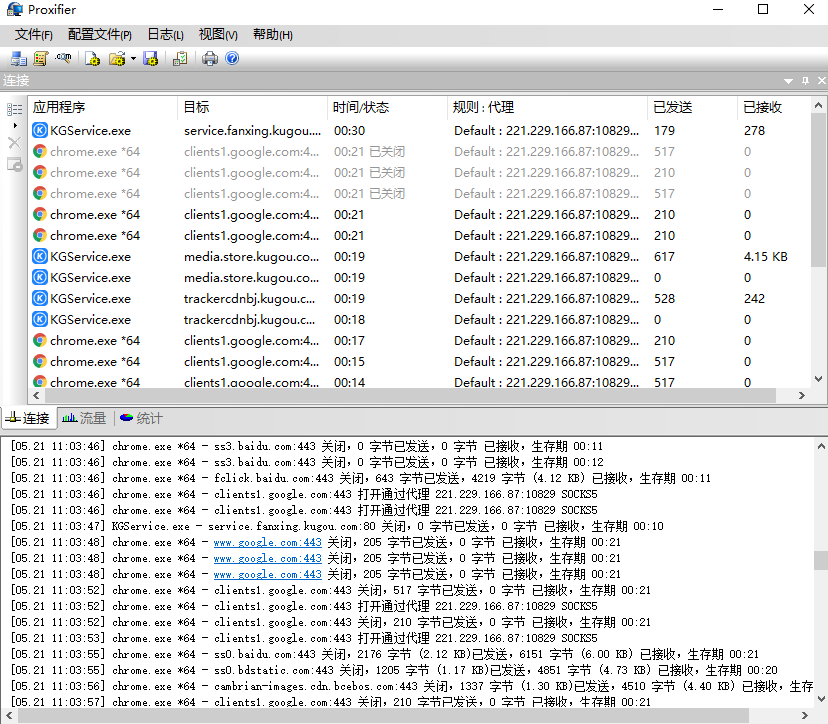Screen dimensions: 828x724
Task: Click Chrome icon in the 00:17 row
Action: (x=40, y=341)
